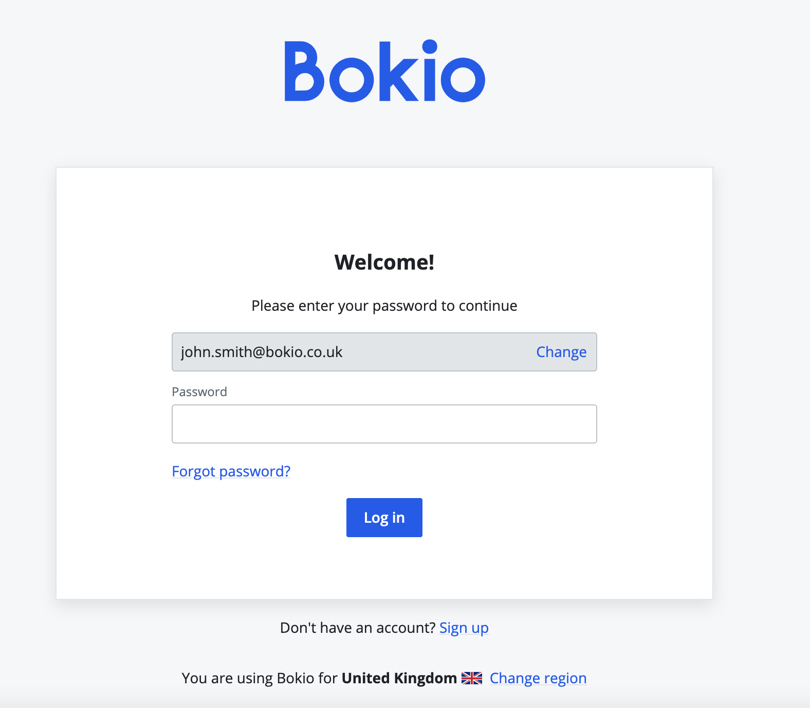Screen dimensions: 810x708
Task: Click inside the Password input field
Action: coord(384,424)
